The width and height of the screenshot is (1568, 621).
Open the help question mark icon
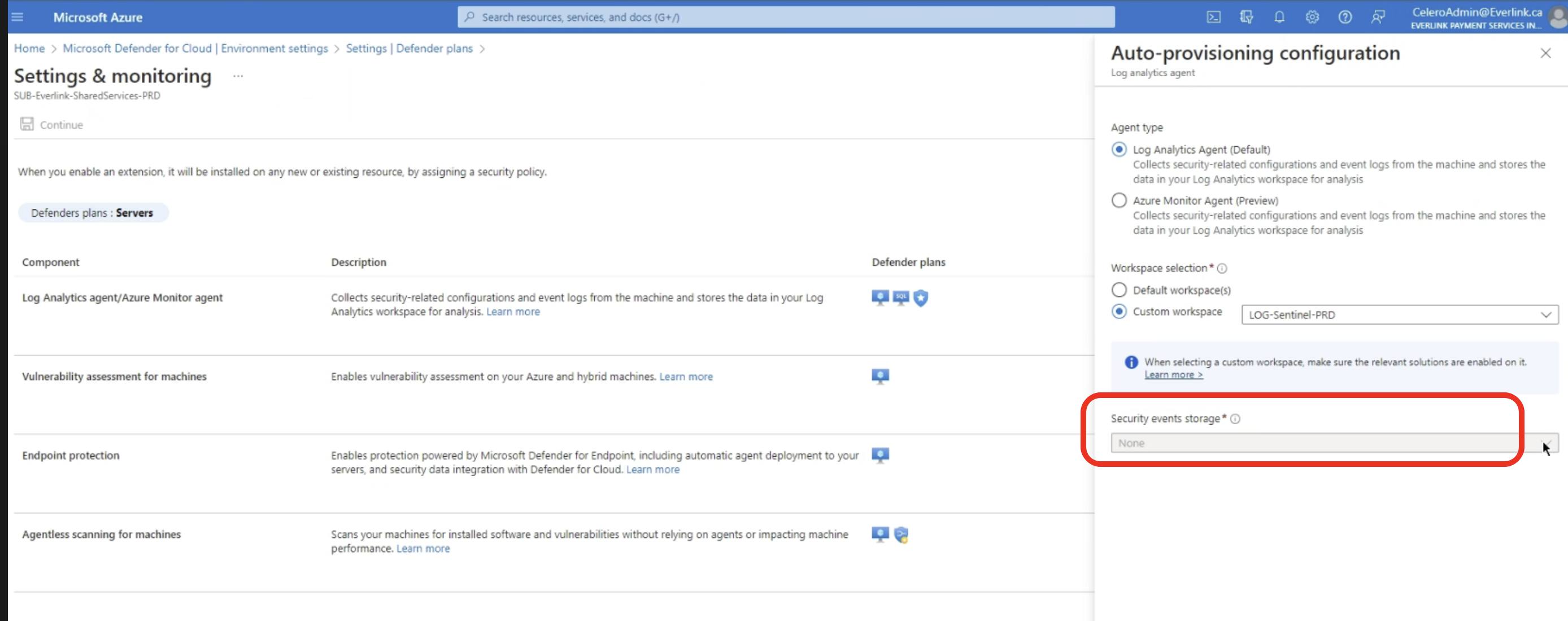pos(1345,17)
